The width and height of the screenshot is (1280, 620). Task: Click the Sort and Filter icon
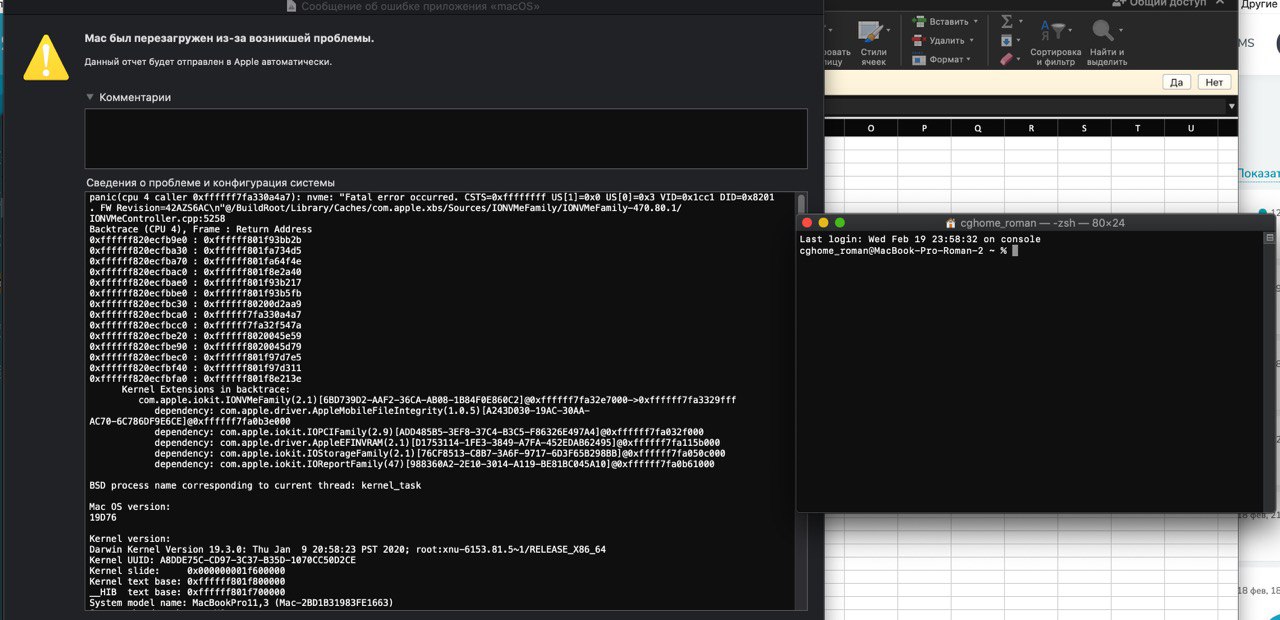tap(1053, 30)
